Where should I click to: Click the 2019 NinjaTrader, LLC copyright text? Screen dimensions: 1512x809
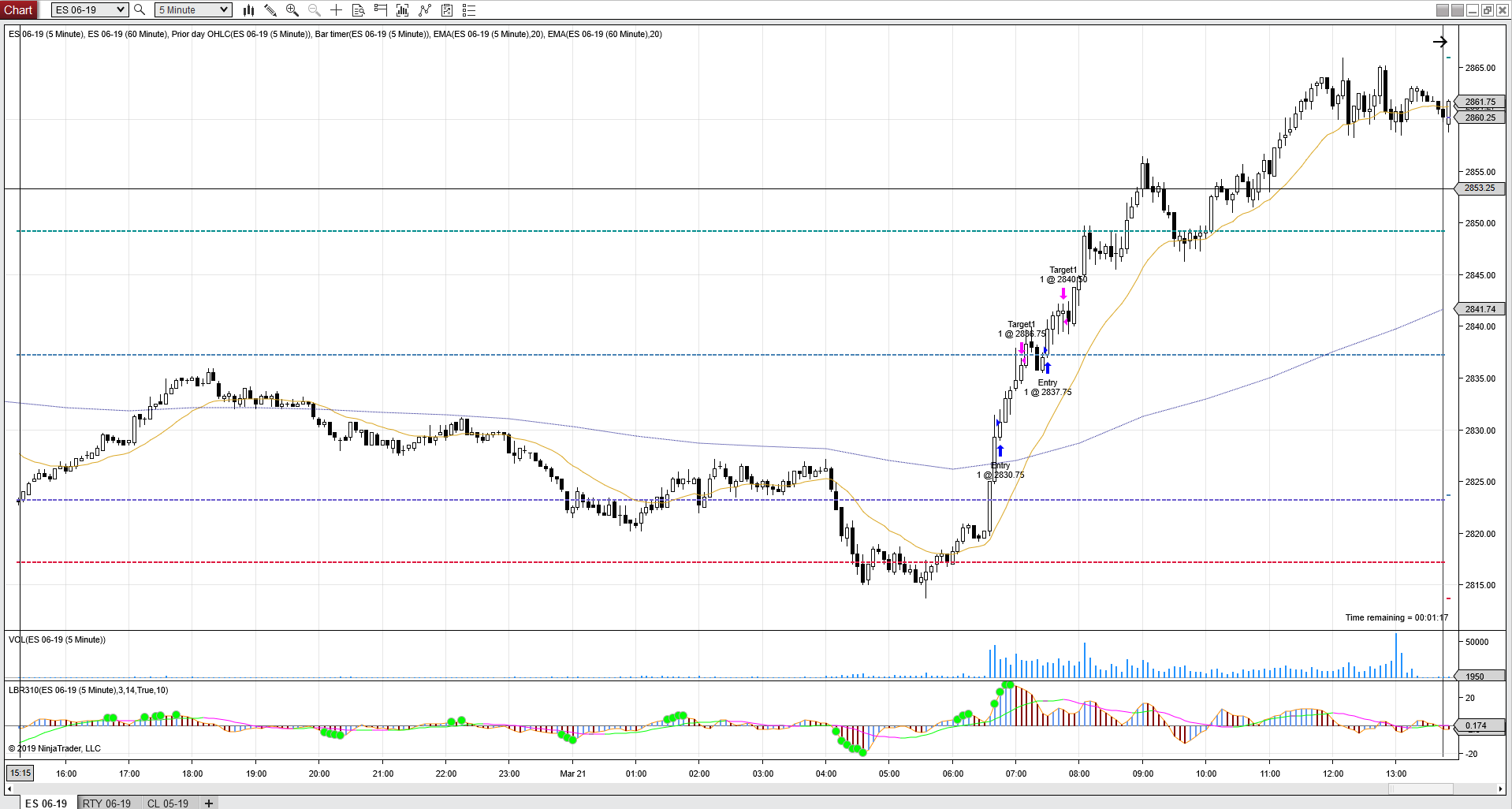pyautogui.click(x=54, y=748)
